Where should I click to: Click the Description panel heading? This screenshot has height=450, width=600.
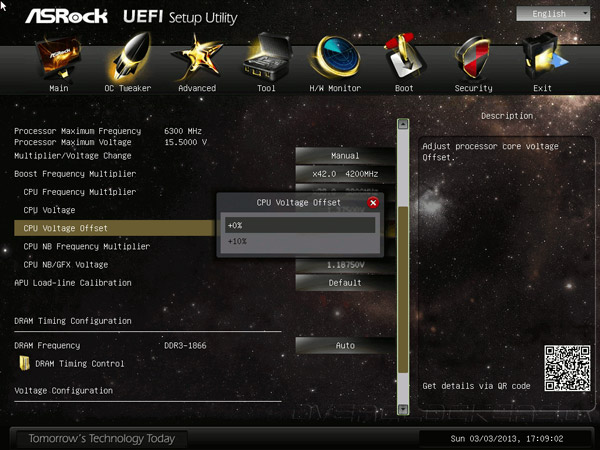pyautogui.click(x=507, y=116)
